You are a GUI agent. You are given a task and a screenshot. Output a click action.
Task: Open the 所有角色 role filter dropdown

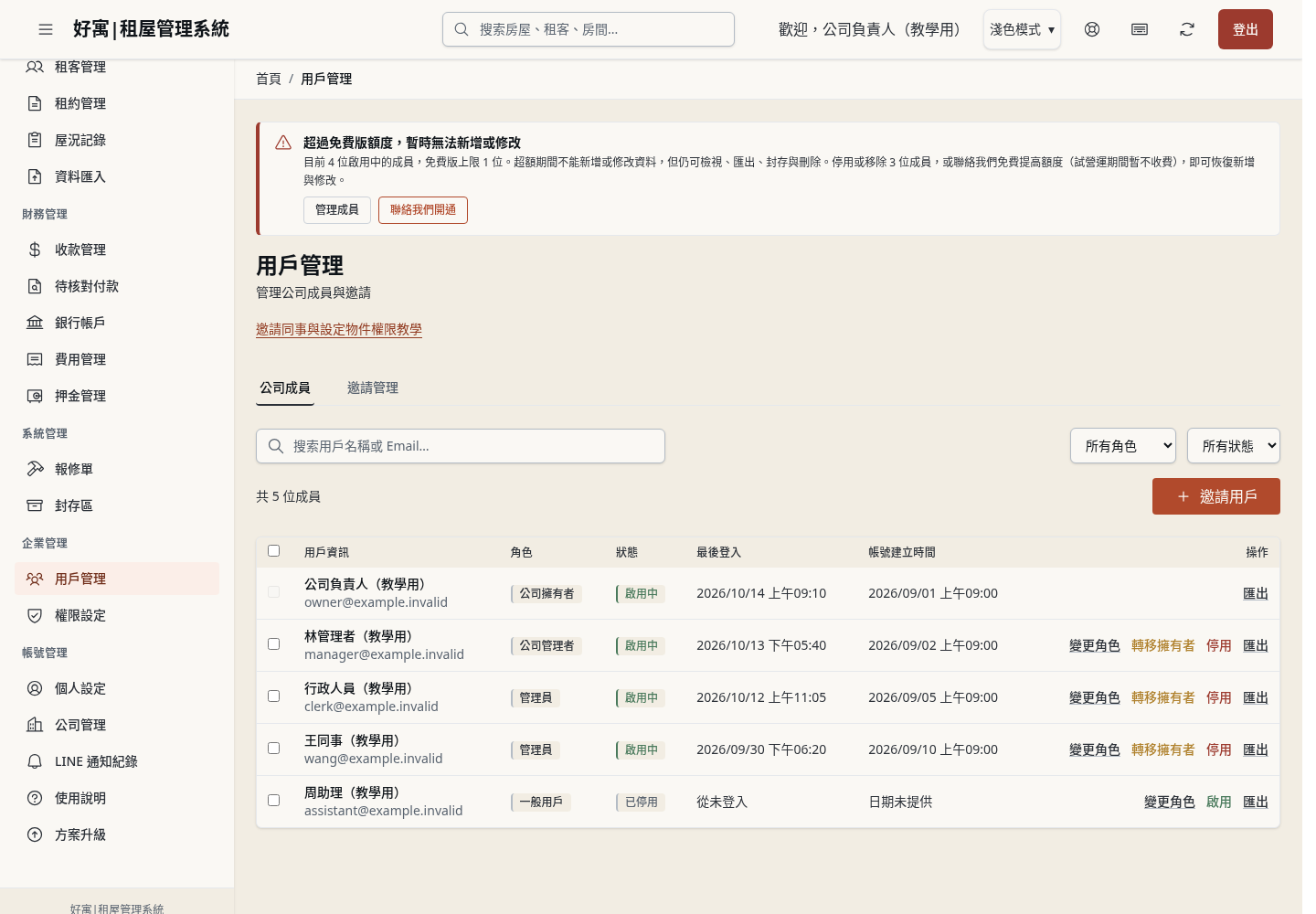click(x=1123, y=446)
